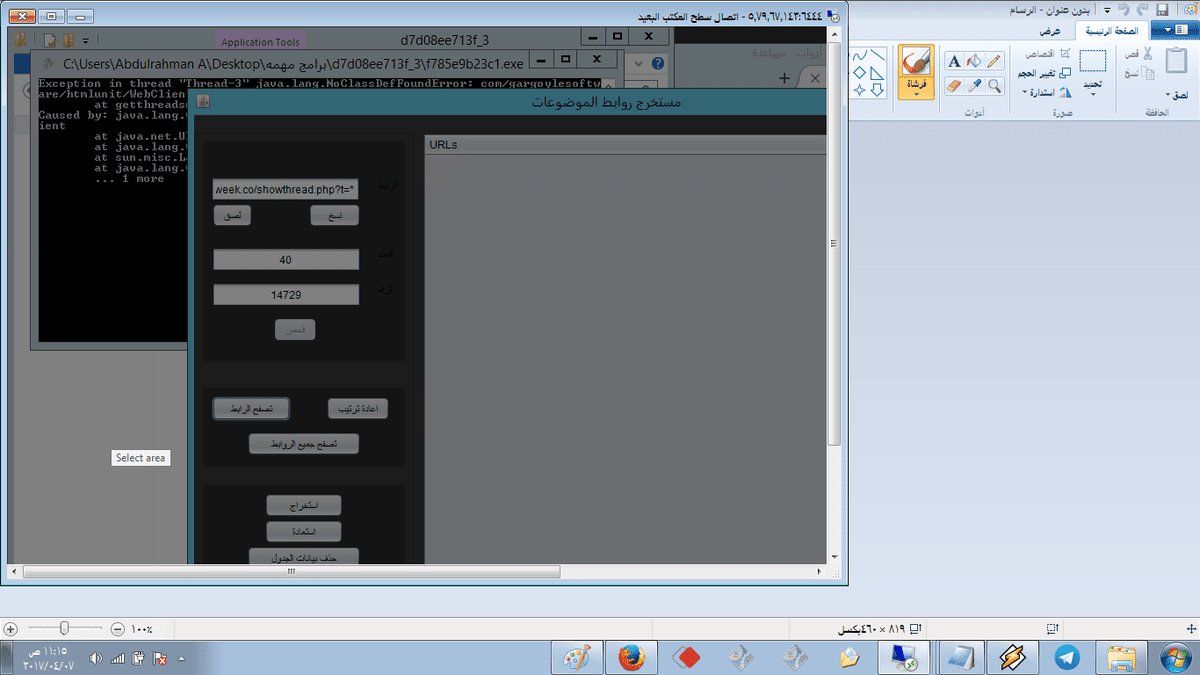This screenshot has width=1200, height=675.
Task: Expand the Brushes (فرشاة) dropdown arrow
Action: [915, 95]
